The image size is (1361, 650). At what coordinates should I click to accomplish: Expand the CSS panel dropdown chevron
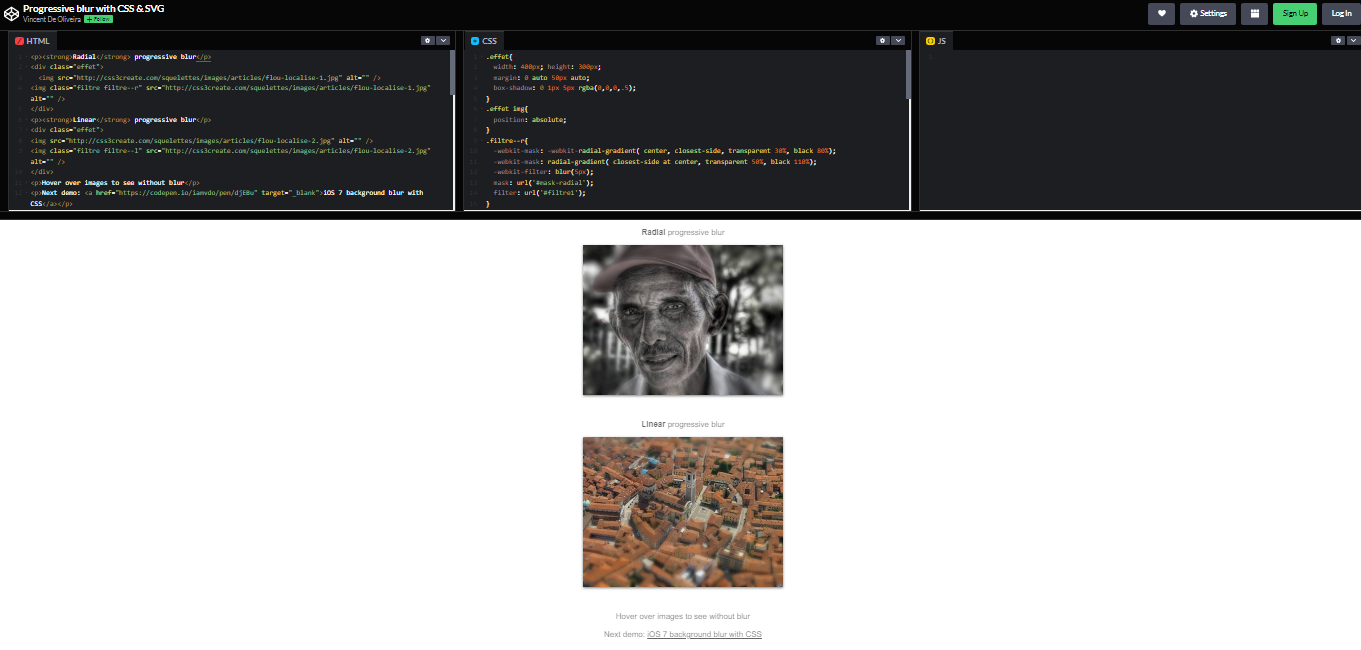[x=898, y=39]
